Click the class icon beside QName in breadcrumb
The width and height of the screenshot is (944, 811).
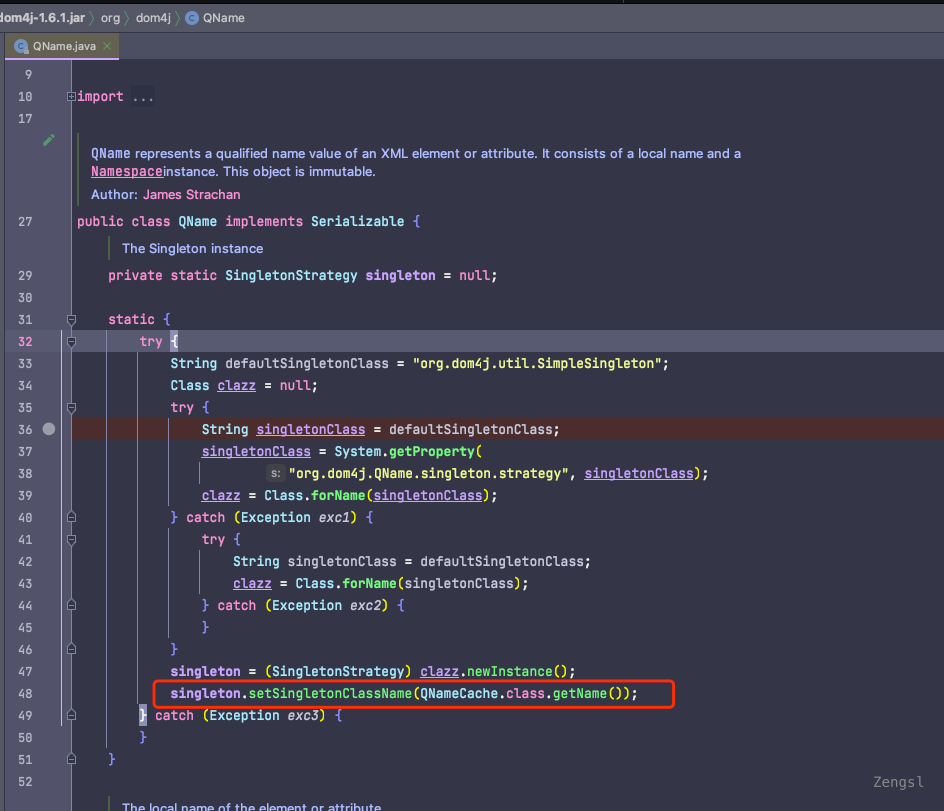pyautogui.click(x=192, y=18)
